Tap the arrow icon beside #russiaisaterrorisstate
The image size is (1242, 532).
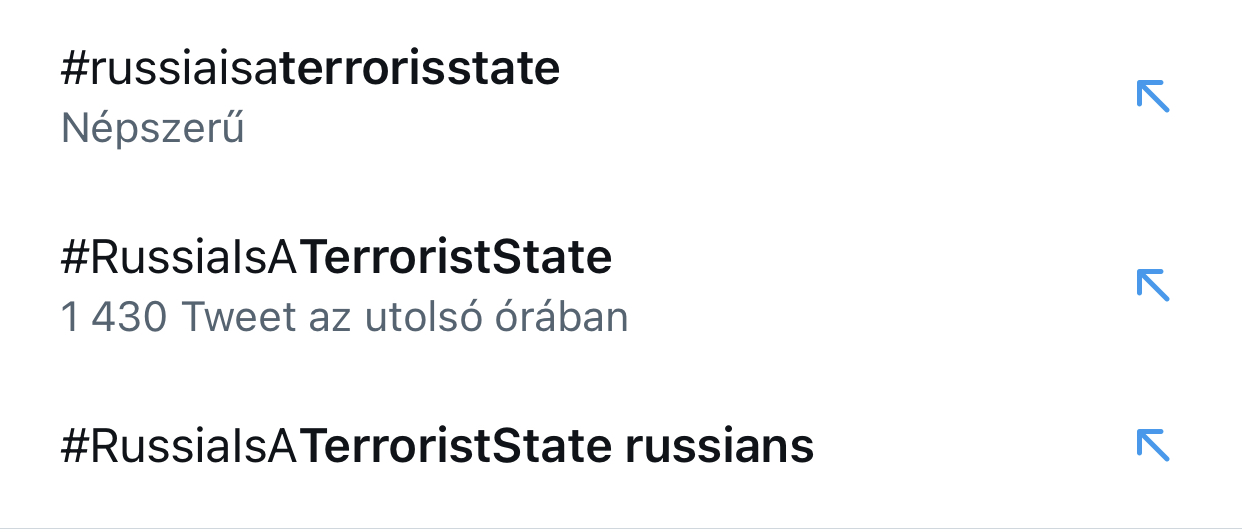[x=1153, y=97]
